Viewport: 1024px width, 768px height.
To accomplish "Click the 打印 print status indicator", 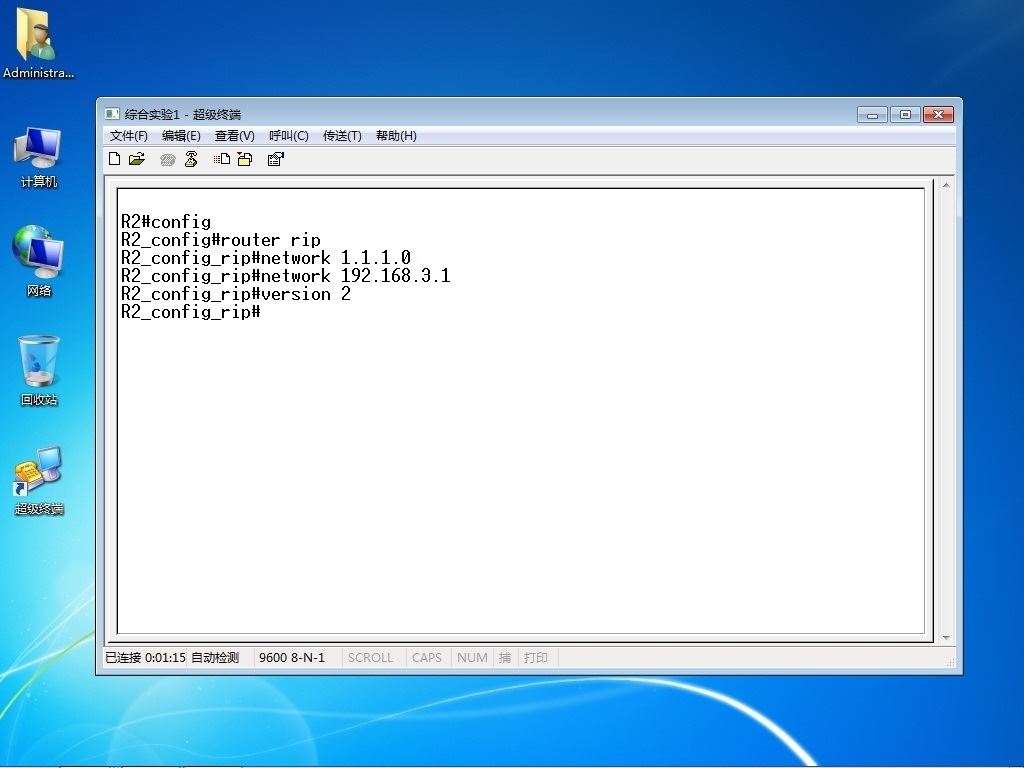I will point(536,658).
